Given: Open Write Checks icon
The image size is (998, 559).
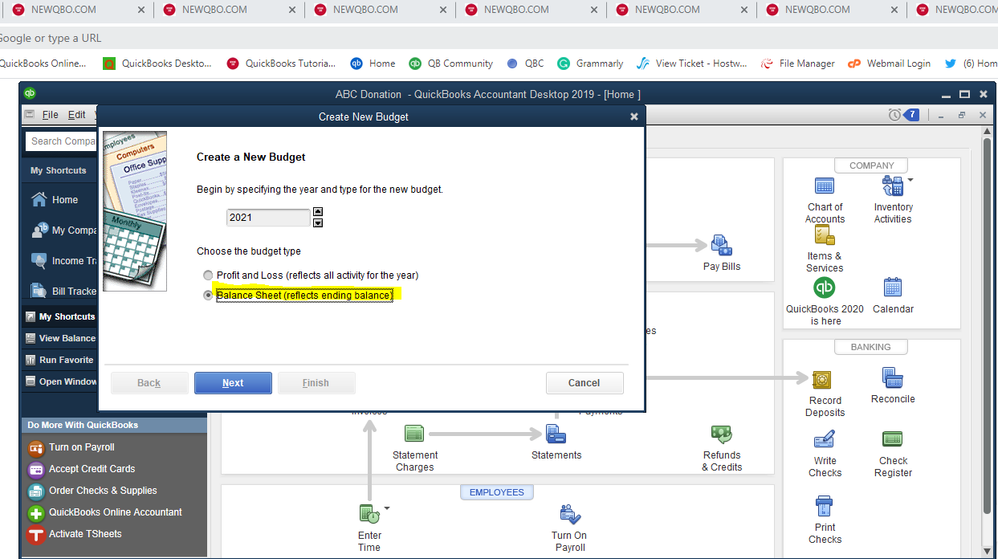Looking at the screenshot, I should pyautogui.click(x=824, y=440).
